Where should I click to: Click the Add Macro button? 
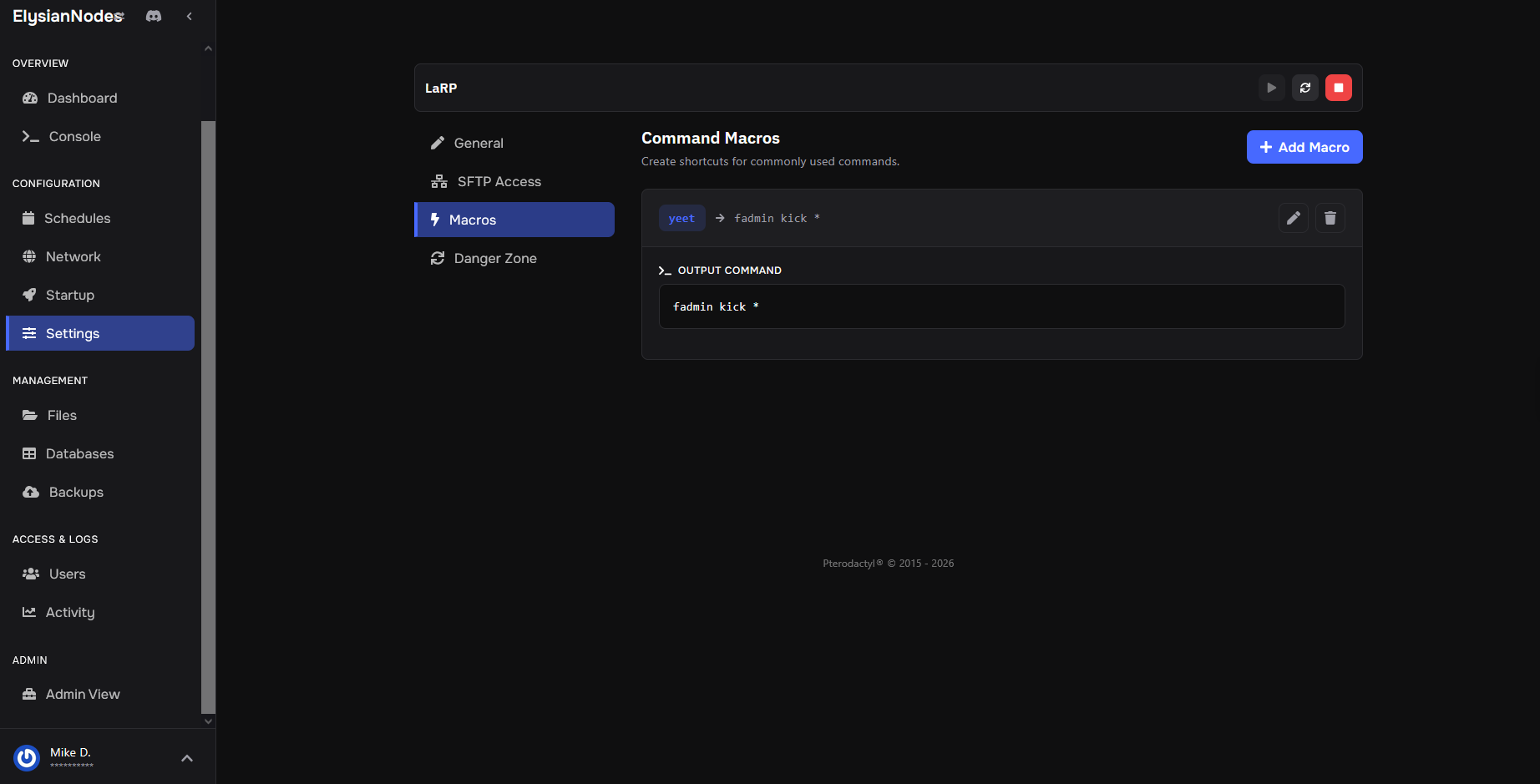click(1304, 147)
